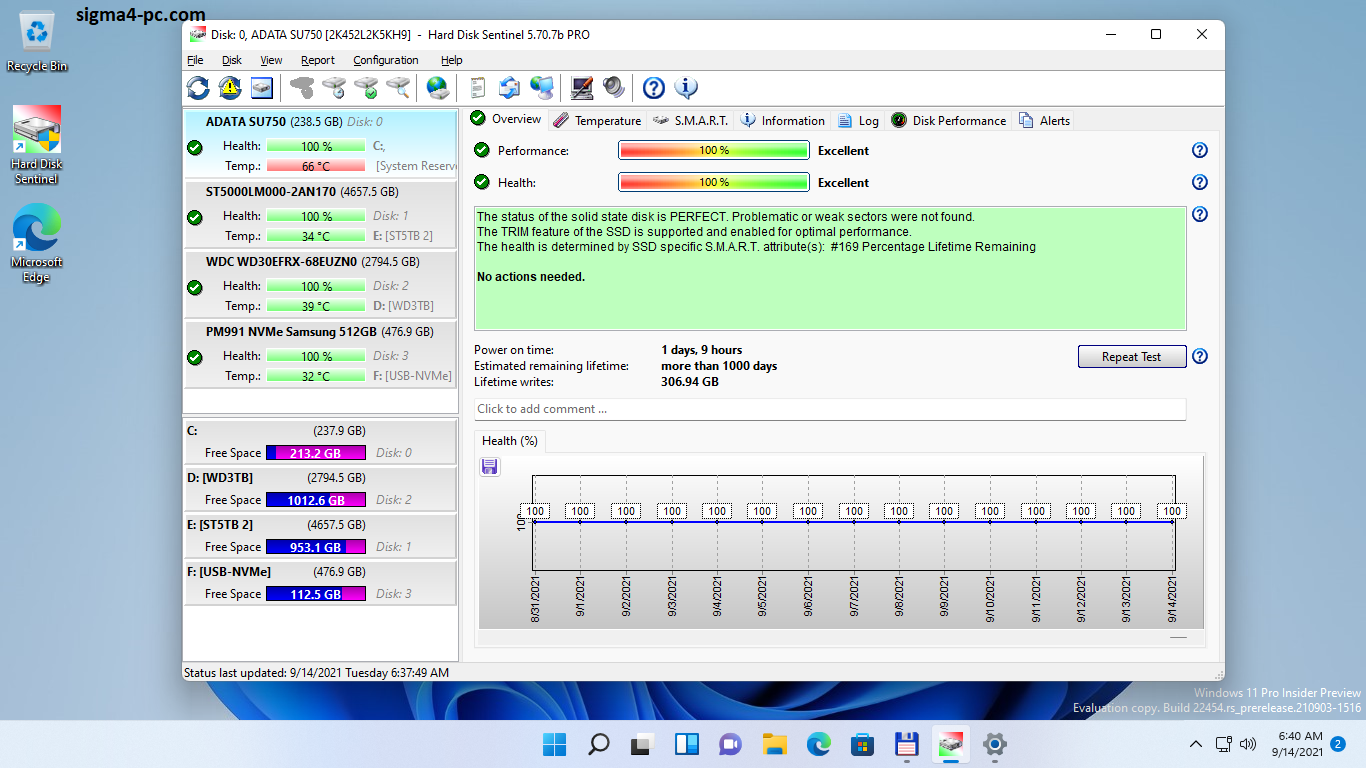Click the help icon beside Health row
Screen dimensions: 1366x768
(x=1200, y=183)
